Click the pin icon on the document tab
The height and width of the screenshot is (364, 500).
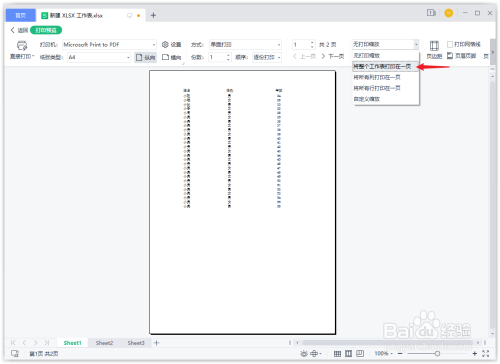pyautogui.click(x=129, y=16)
